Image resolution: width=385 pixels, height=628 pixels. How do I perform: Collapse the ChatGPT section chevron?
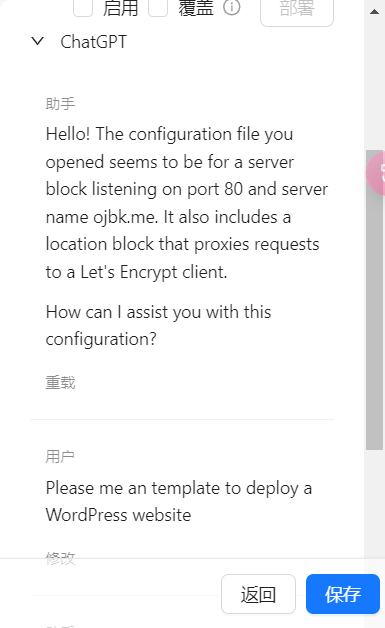coord(38,41)
